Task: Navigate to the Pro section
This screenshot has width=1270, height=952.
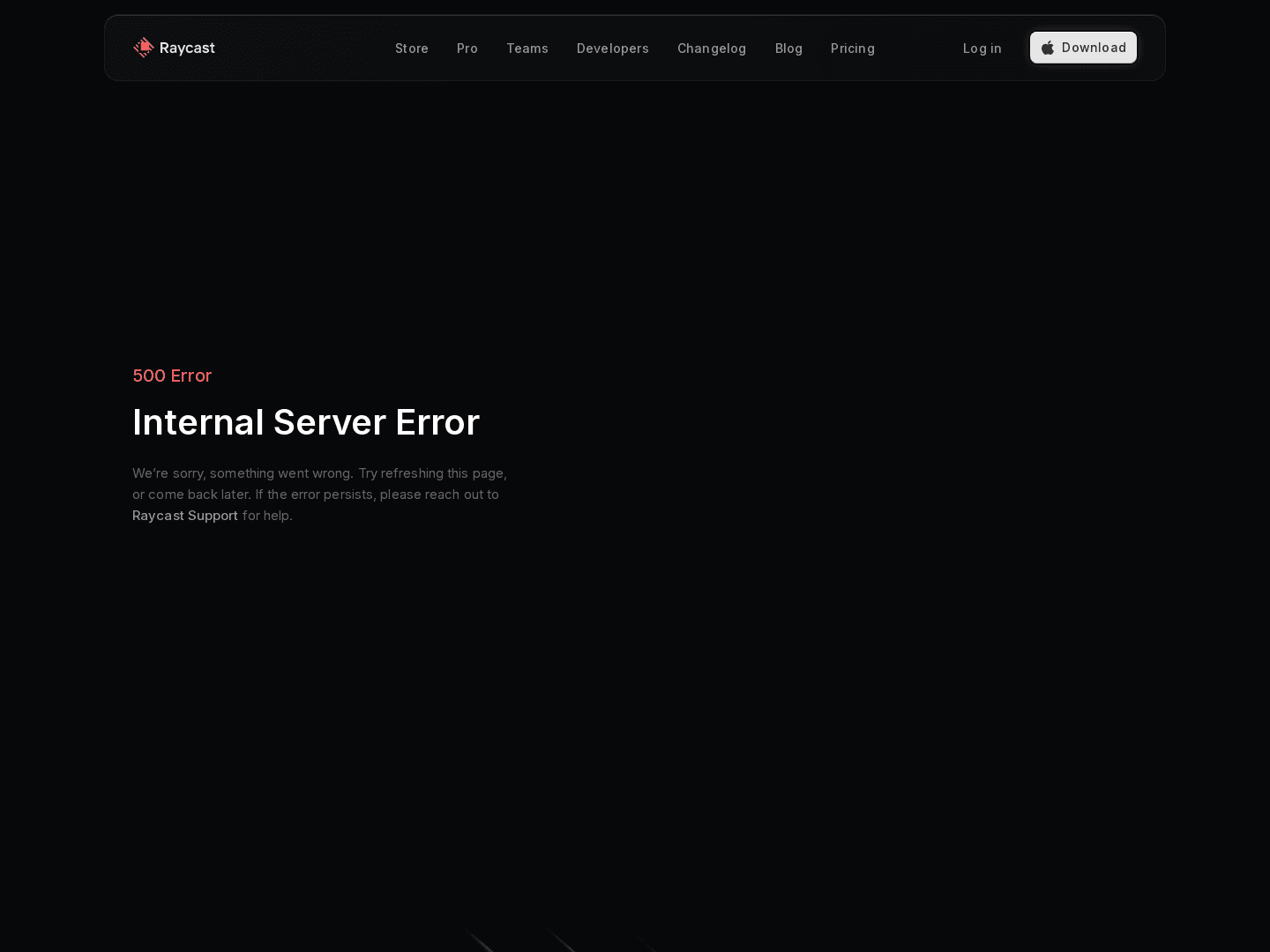Action: 467,48
